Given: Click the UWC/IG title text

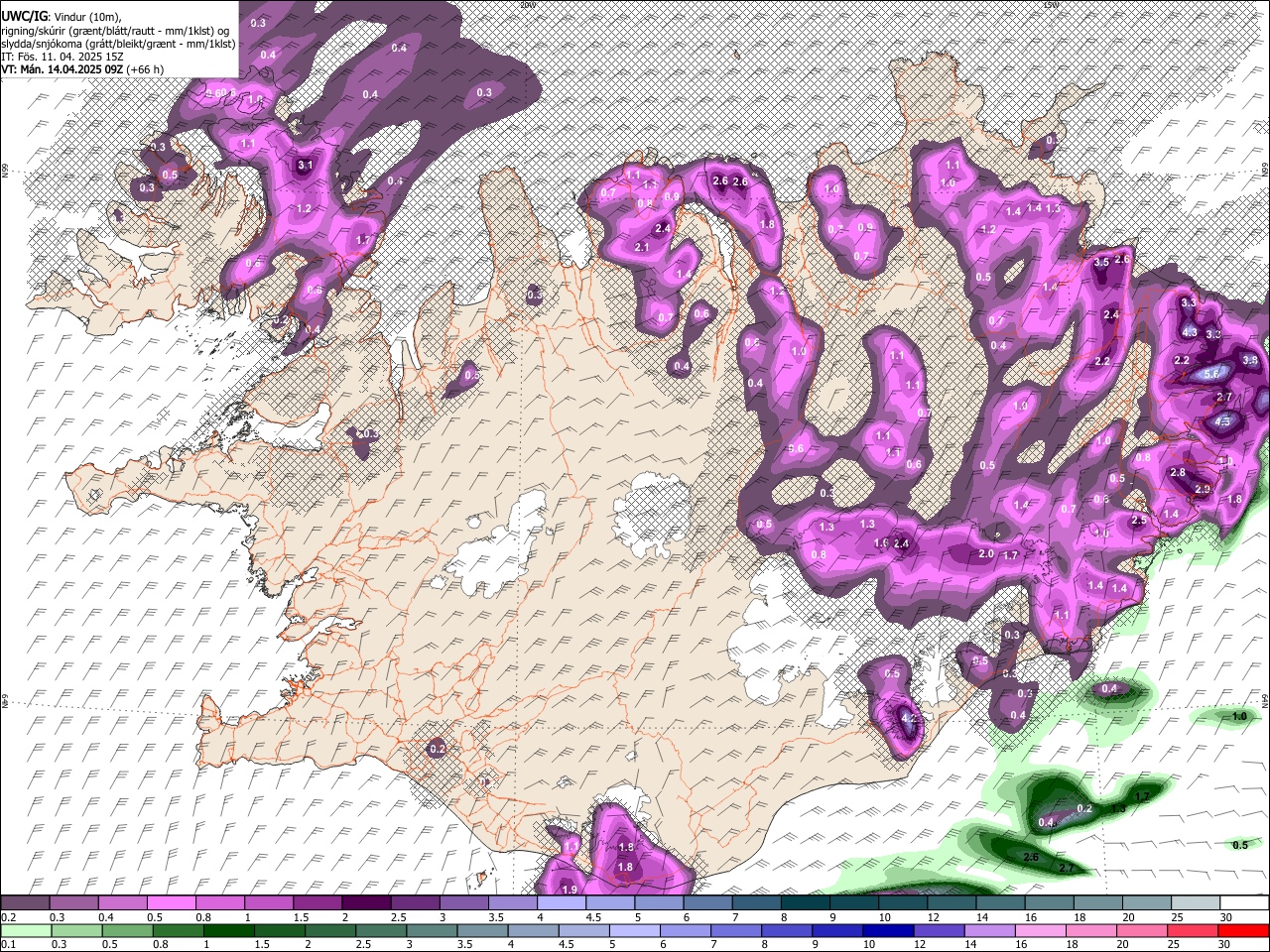Looking at the screenshot, I should click(25, 17).
